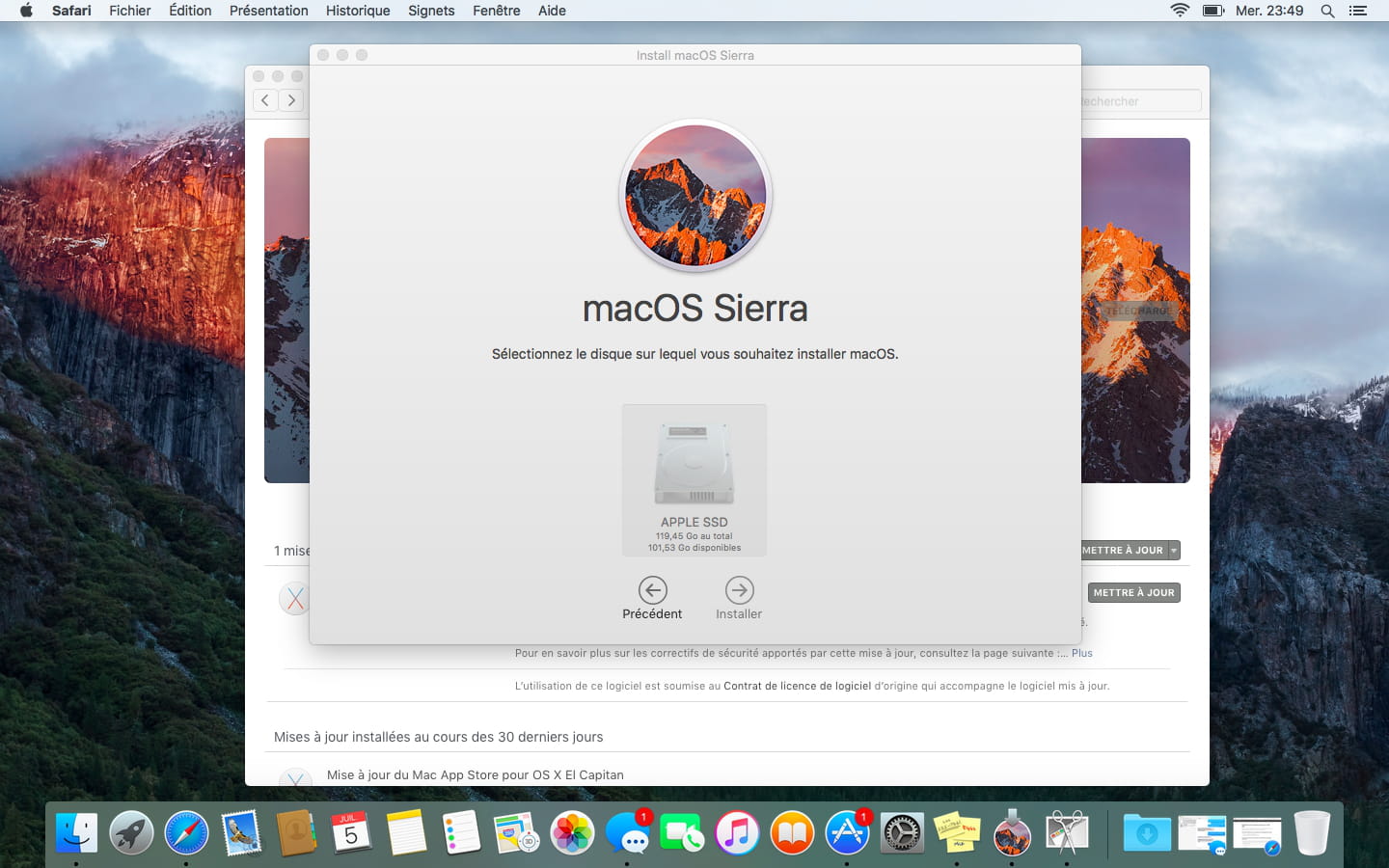
Task: Click the OS X update icon in App Store
Action: [295, 599]
